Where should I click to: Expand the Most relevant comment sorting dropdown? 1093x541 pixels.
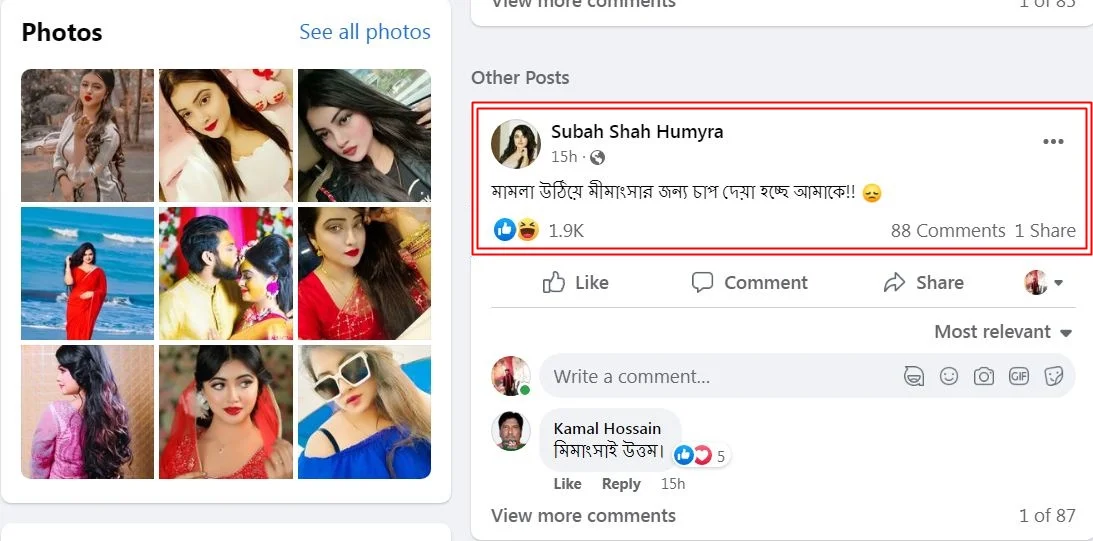coord(1002,332)
